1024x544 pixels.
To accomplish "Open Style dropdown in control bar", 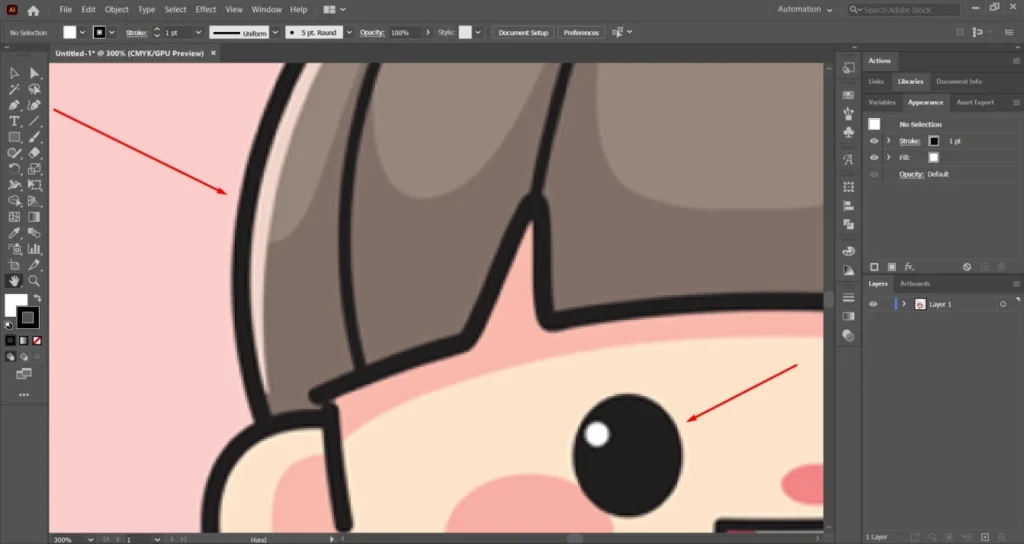I will [x=478, y=33].
